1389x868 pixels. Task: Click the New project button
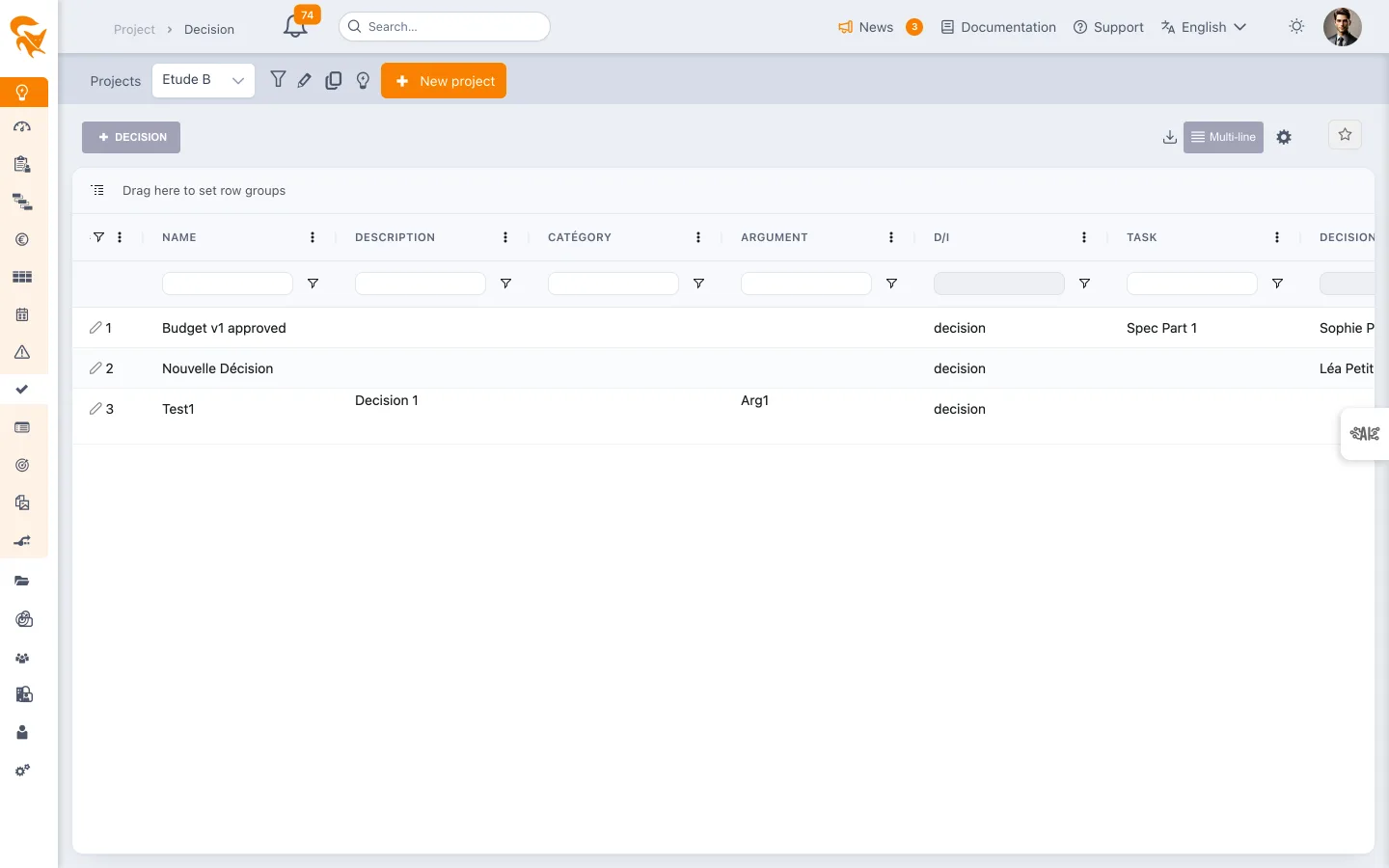click(x=444, y=81)
